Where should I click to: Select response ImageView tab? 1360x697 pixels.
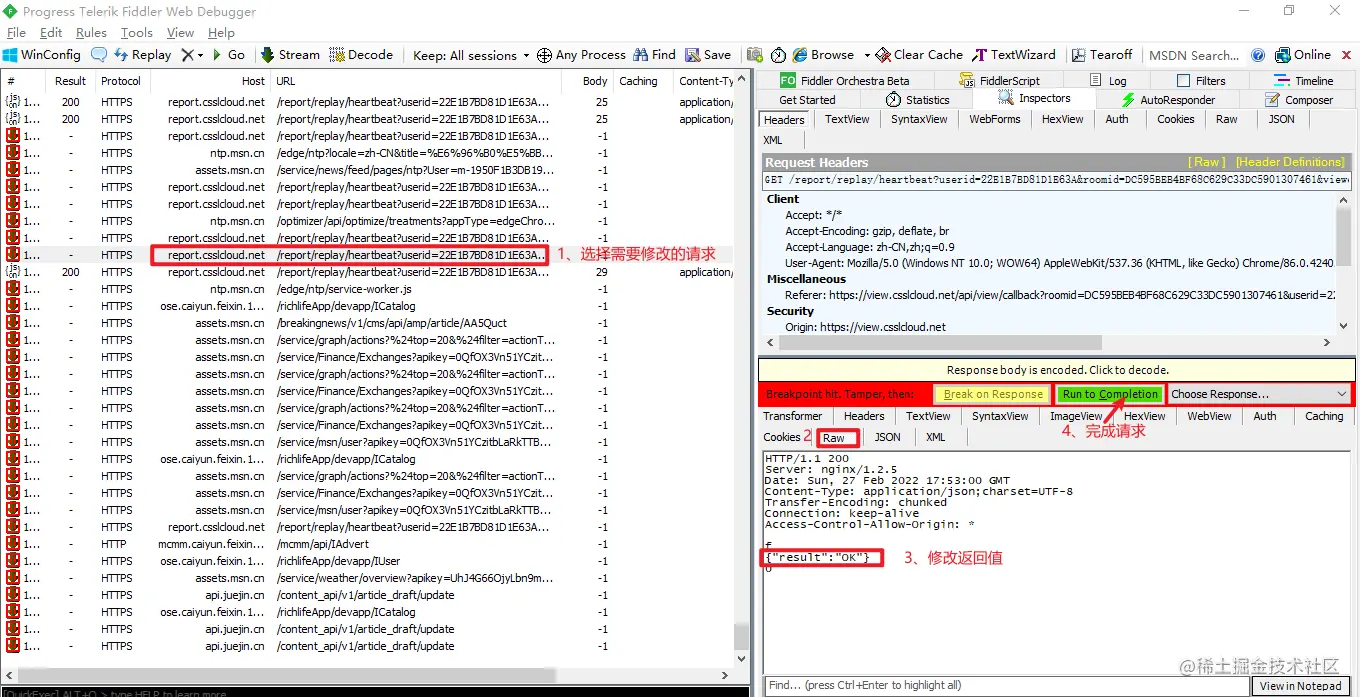click(x=1076, y=416)
